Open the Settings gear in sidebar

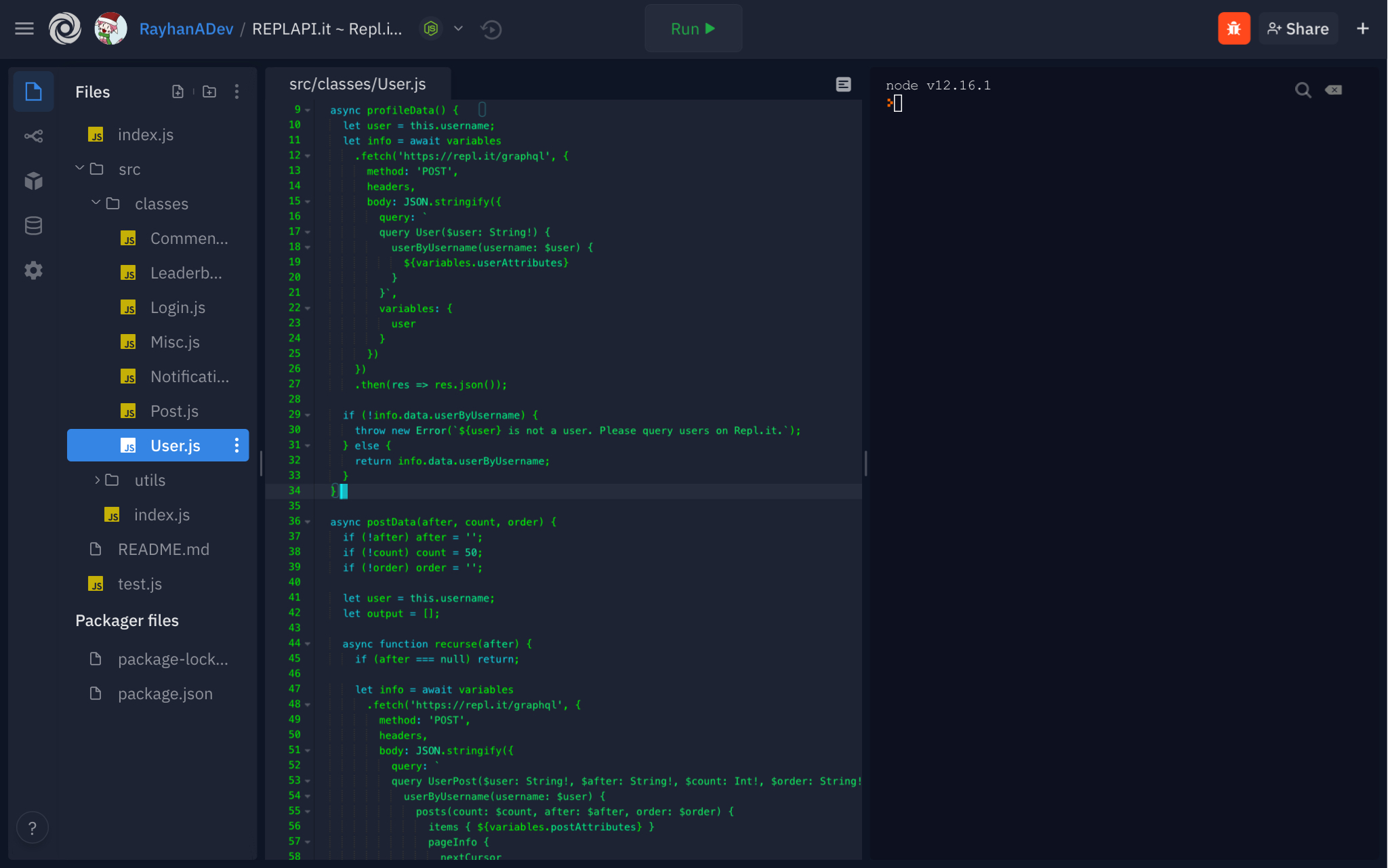[x=33, y=270]
